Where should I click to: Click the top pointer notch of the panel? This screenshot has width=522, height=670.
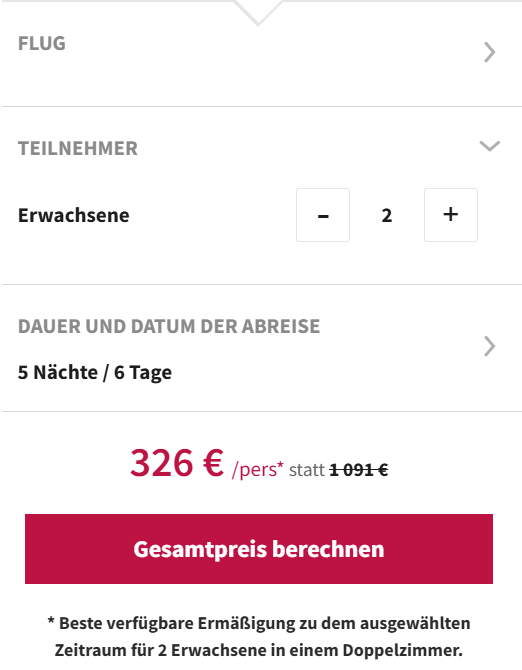click(258, 13)
